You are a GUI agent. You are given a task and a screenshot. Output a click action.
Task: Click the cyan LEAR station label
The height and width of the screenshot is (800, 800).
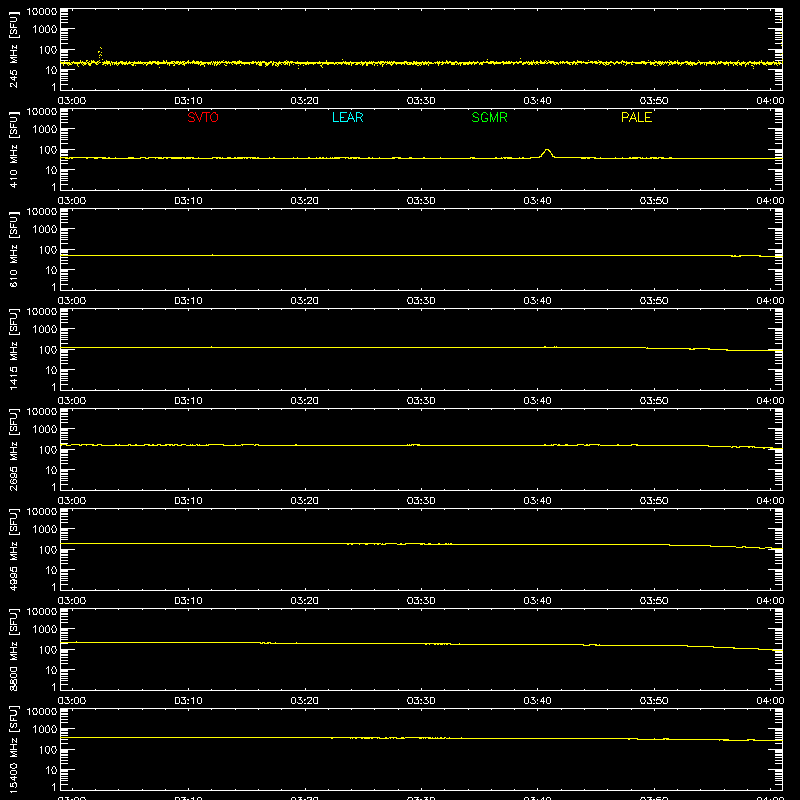pos(347,117)
